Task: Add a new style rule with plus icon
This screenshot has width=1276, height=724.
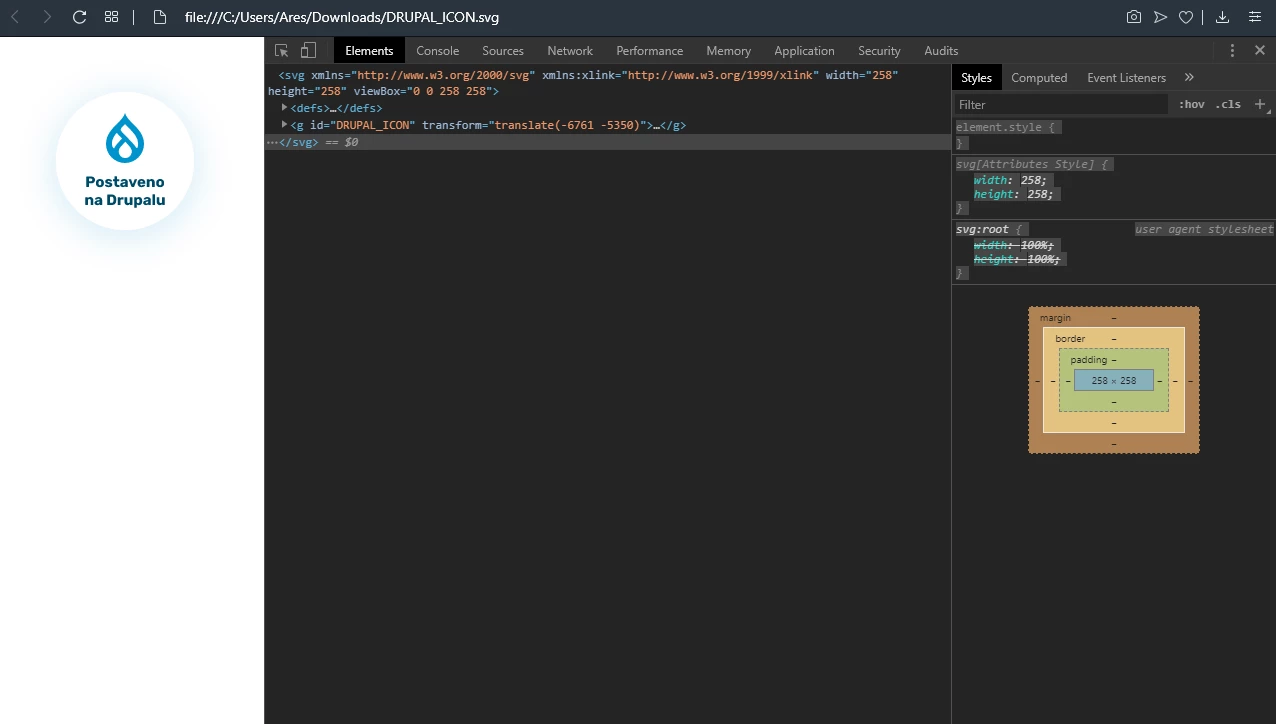Action: point(1260,104)
